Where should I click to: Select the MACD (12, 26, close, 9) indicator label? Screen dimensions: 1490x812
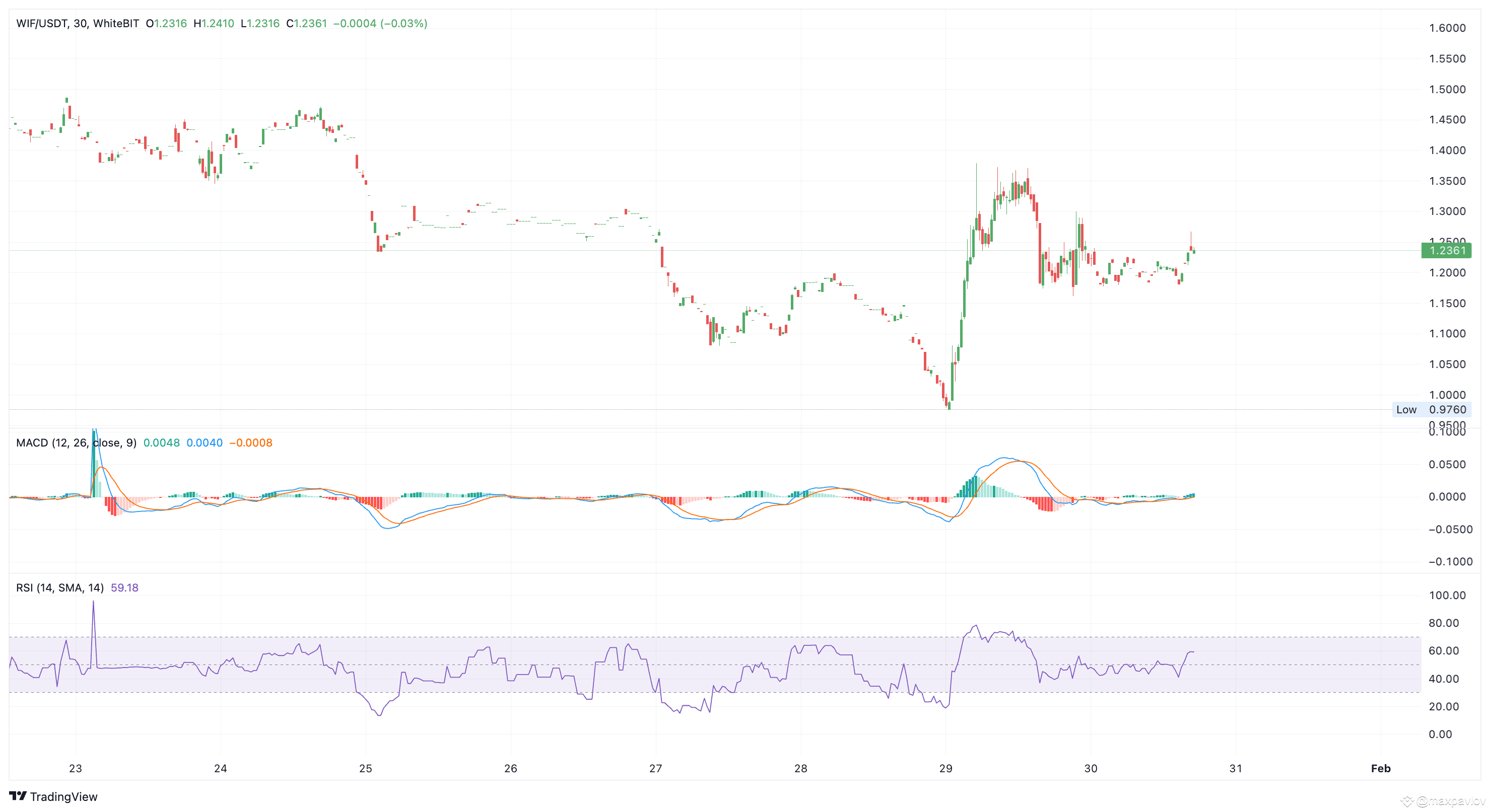[77, 442]
